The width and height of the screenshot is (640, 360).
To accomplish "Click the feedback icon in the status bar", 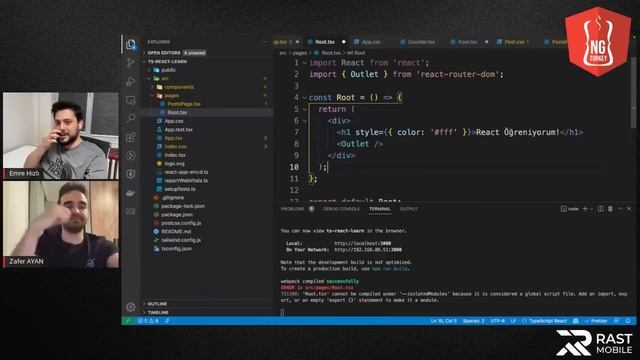I will tap(617, 321).
